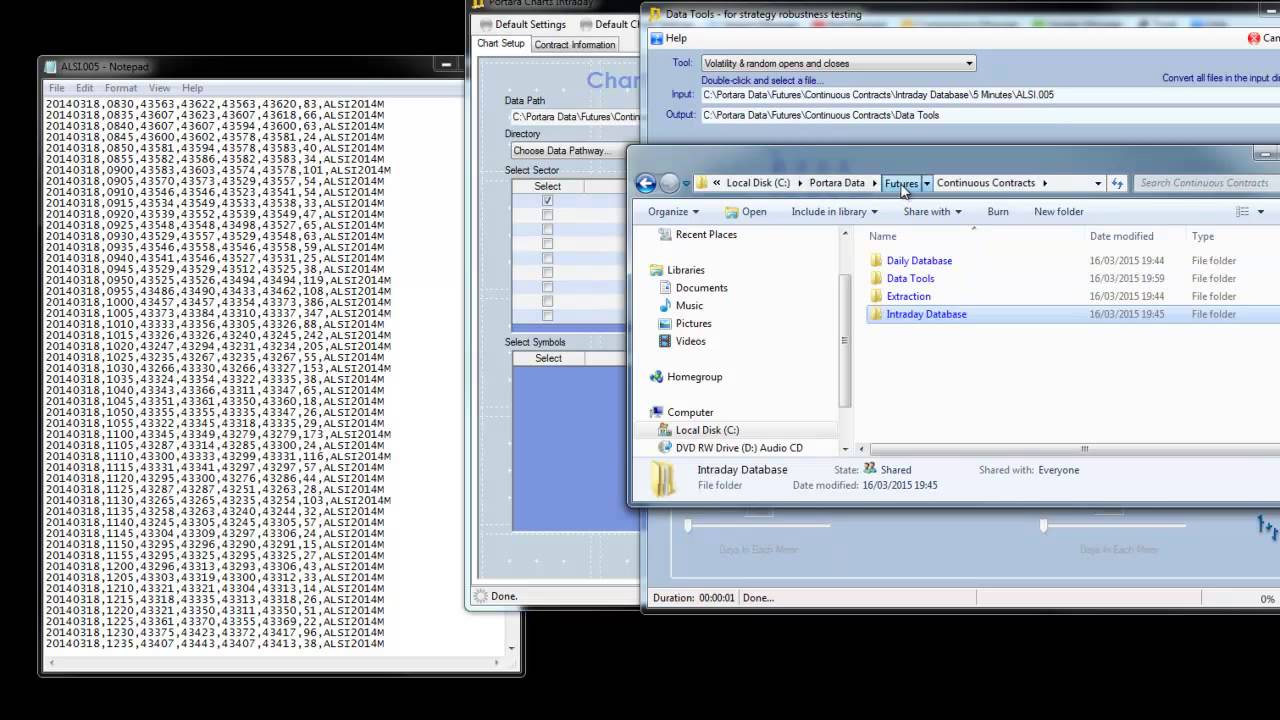Image resolution: width=1280 pixels, height=720 pixels.
Task: Toggle the checked Select Sector checkbox
Action: 547,201
